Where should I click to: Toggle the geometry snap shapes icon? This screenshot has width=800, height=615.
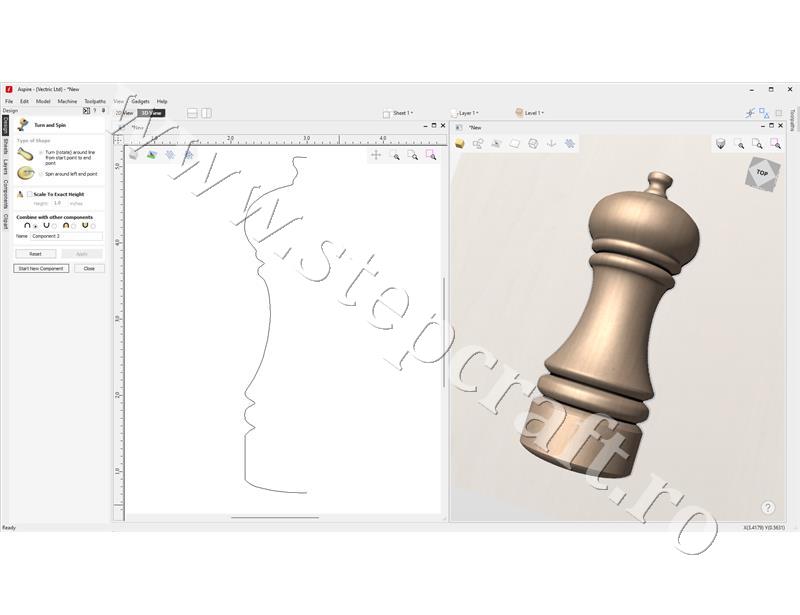764,113
